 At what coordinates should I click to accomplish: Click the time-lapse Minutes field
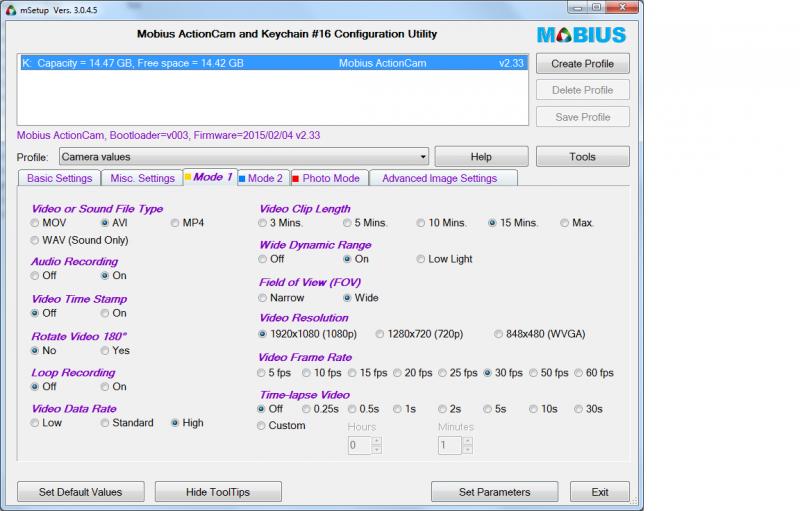pos(450,445)
